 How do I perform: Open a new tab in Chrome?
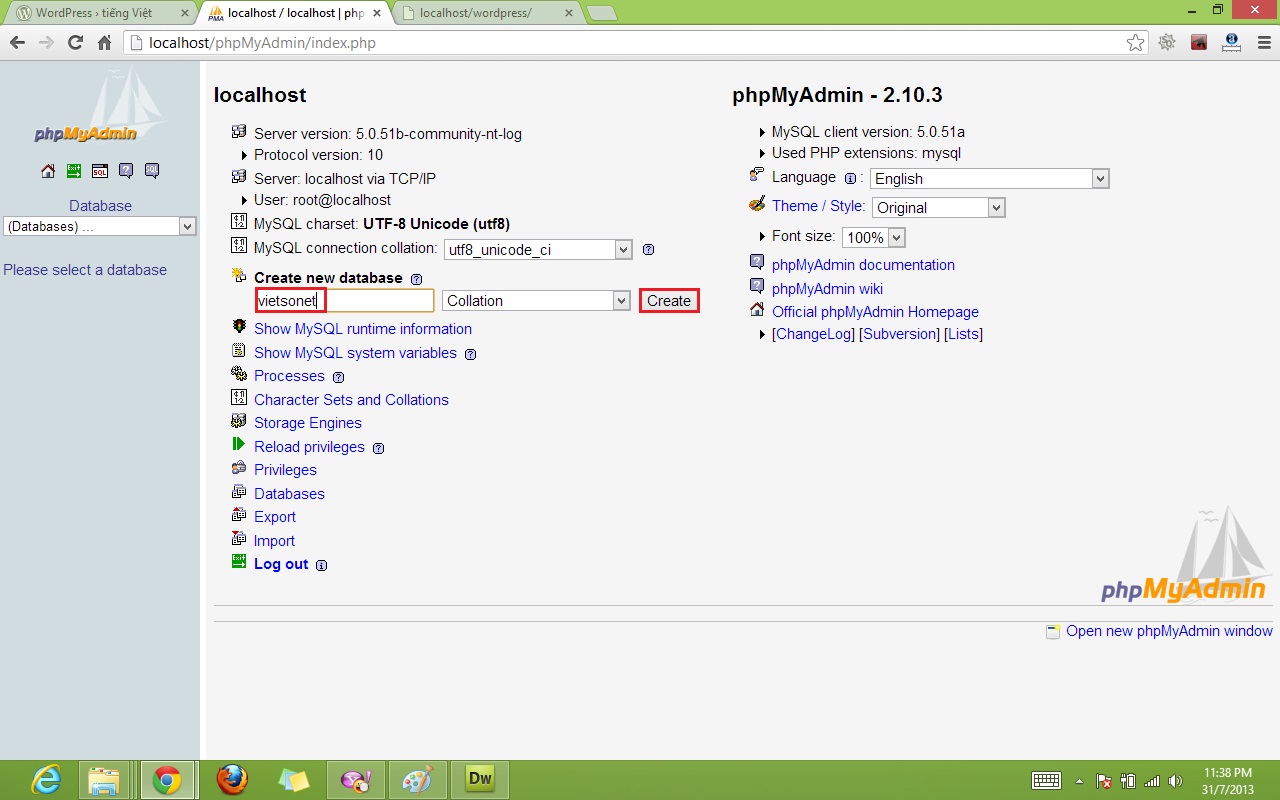(601, 13)
